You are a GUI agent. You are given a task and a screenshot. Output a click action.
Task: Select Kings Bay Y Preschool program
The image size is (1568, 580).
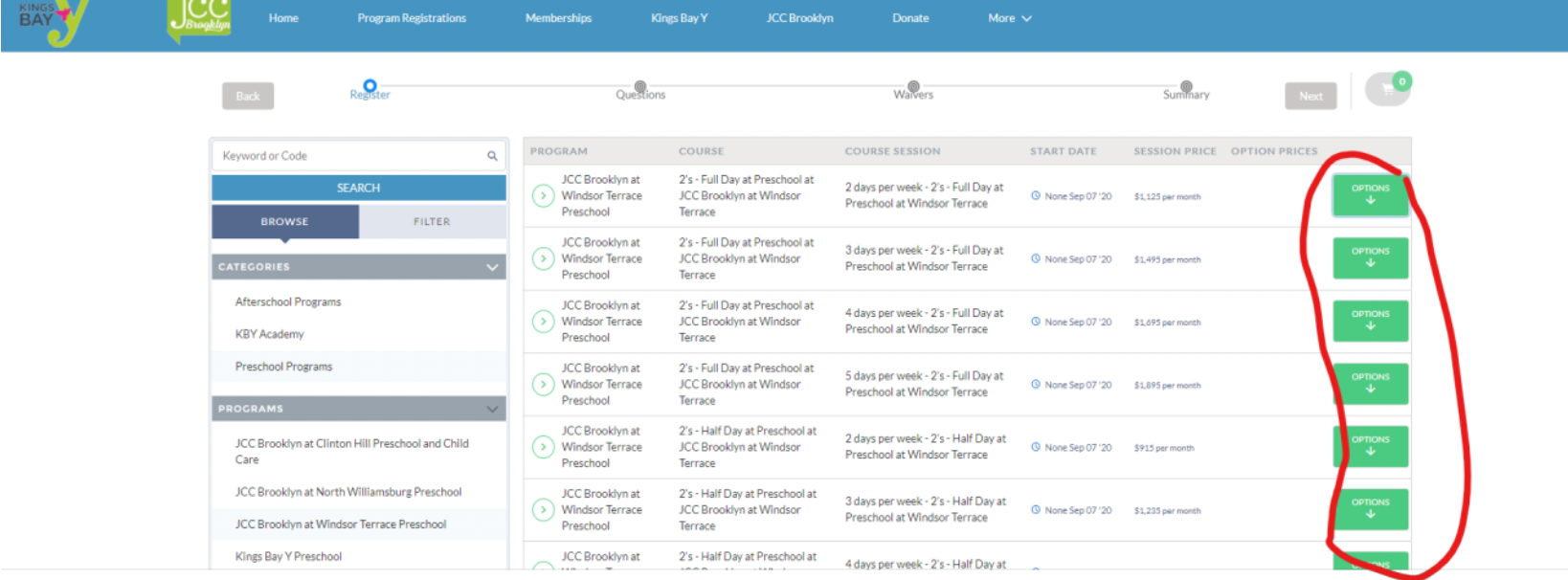pyautogui.click(x=288, y=556)
